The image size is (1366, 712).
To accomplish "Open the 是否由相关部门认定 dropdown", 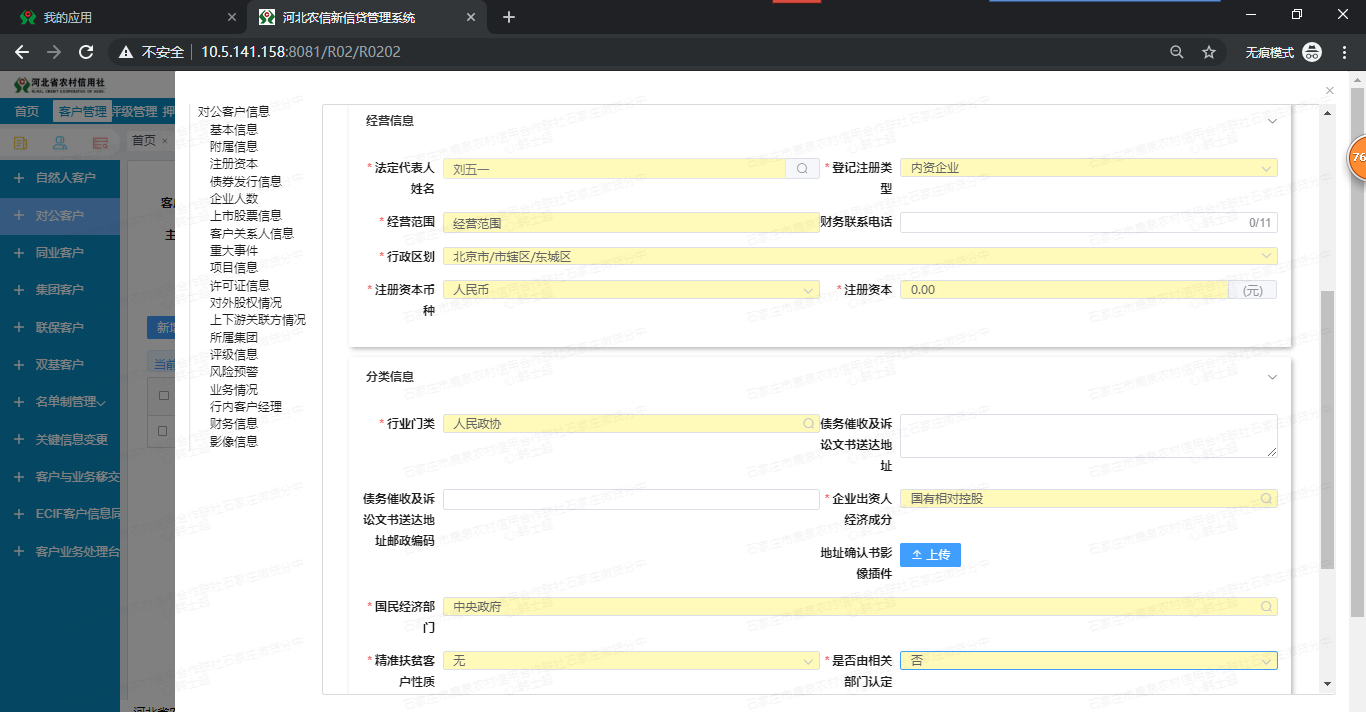I will 1088,661.
